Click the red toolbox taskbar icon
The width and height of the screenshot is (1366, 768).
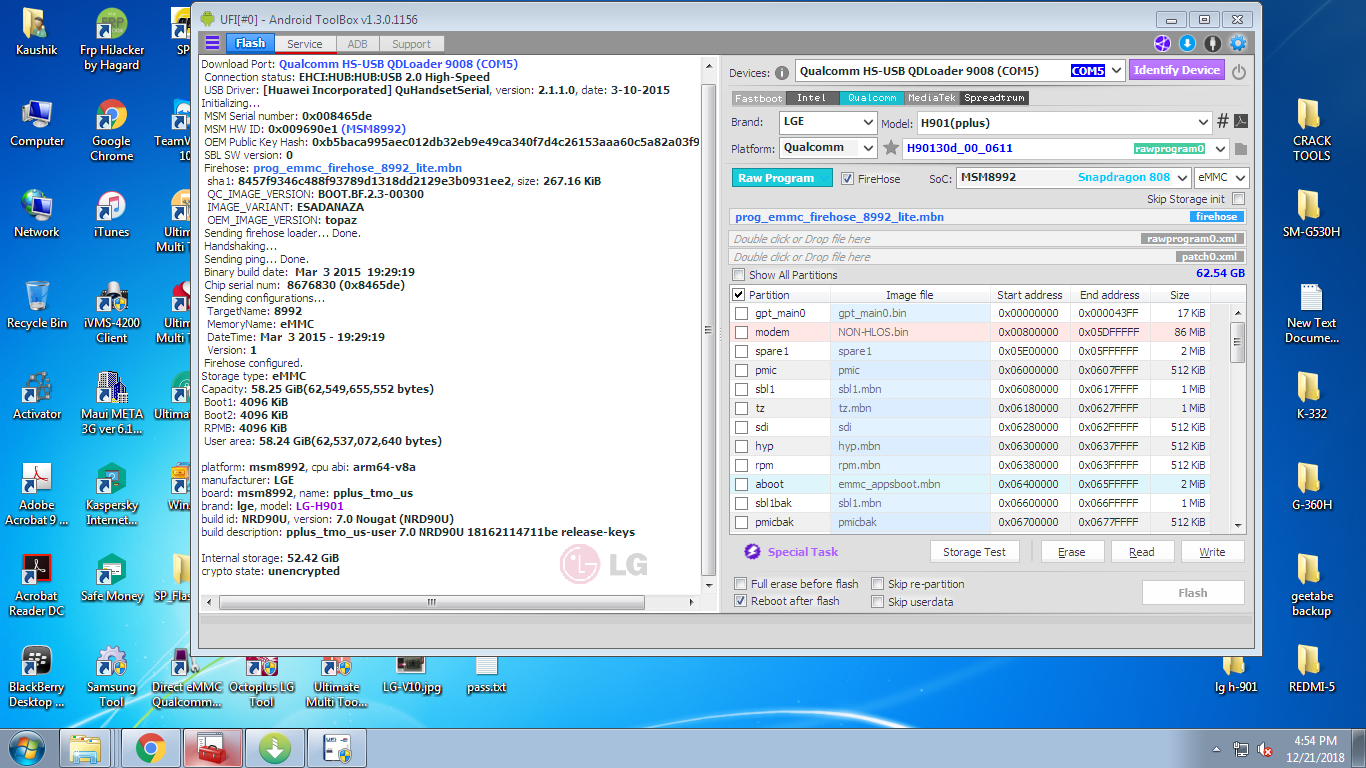point(212,747)
